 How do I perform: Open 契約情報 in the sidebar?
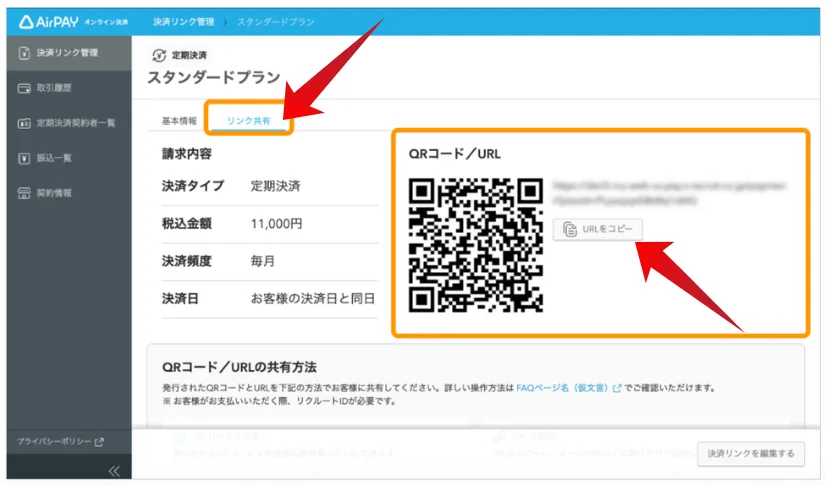tap(69, 193)
